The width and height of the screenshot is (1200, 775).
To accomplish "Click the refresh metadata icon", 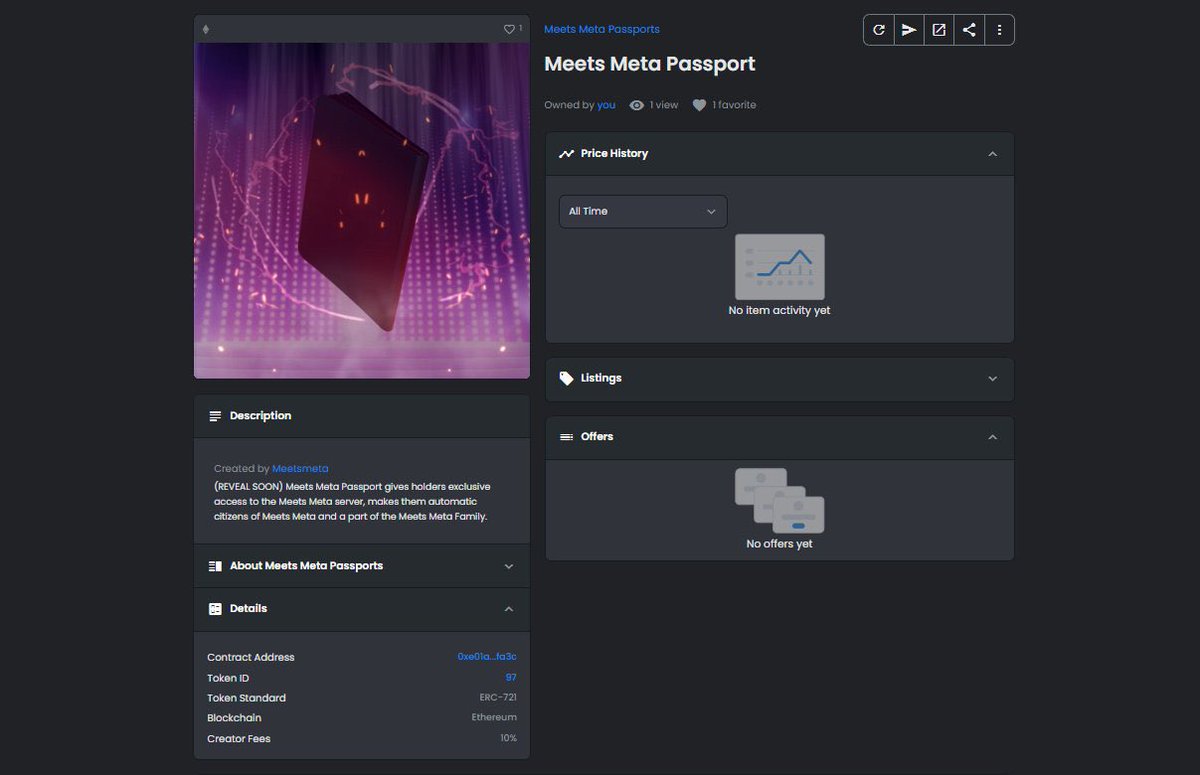I will [x=879, y=30].
